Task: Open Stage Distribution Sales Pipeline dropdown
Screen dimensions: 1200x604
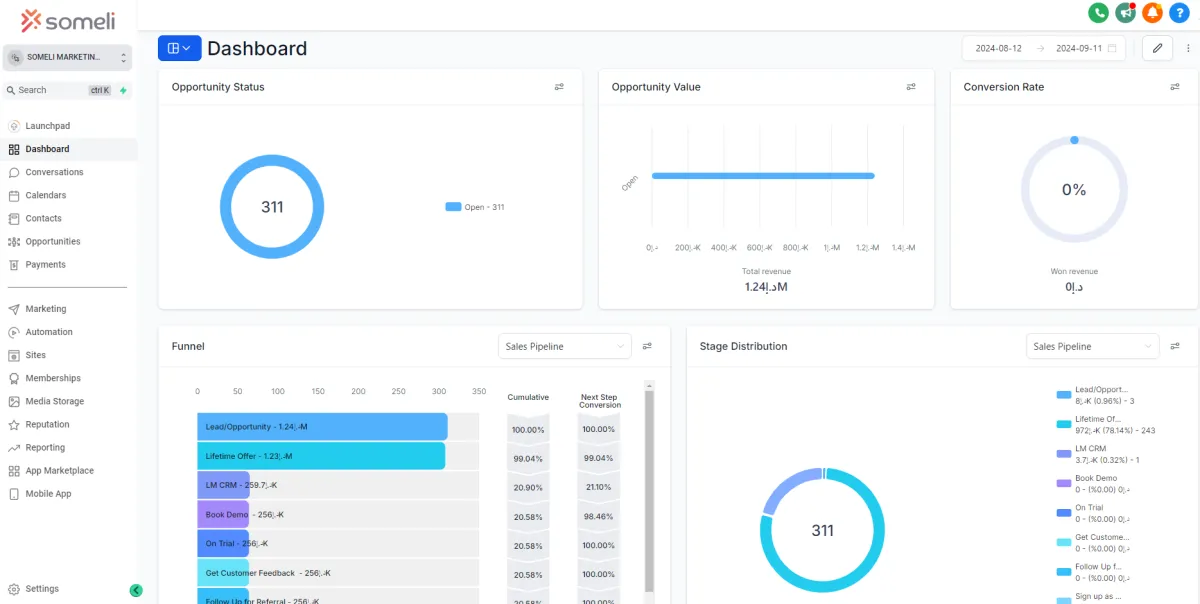Action: point(1093,346)
